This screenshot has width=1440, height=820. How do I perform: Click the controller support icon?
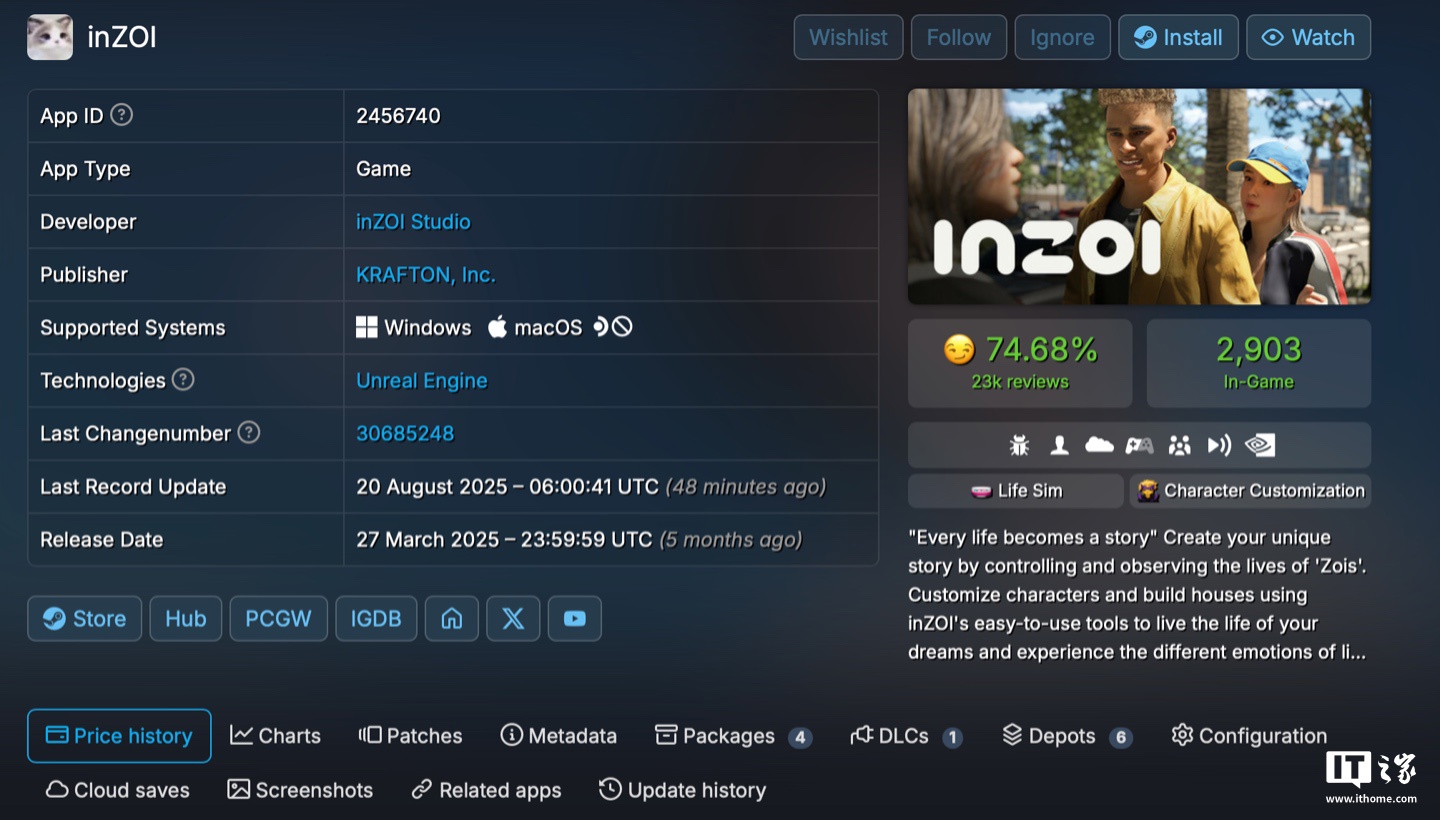[1140, 445]
